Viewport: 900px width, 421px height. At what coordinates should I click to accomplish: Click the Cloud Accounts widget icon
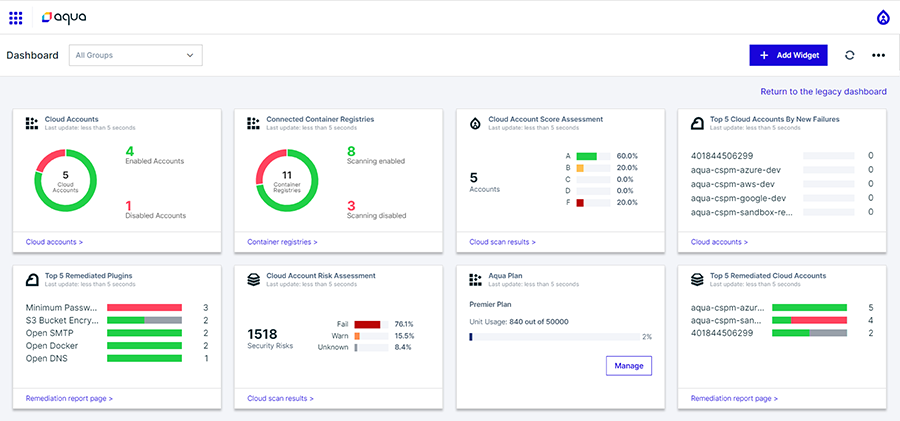point(32,123)
